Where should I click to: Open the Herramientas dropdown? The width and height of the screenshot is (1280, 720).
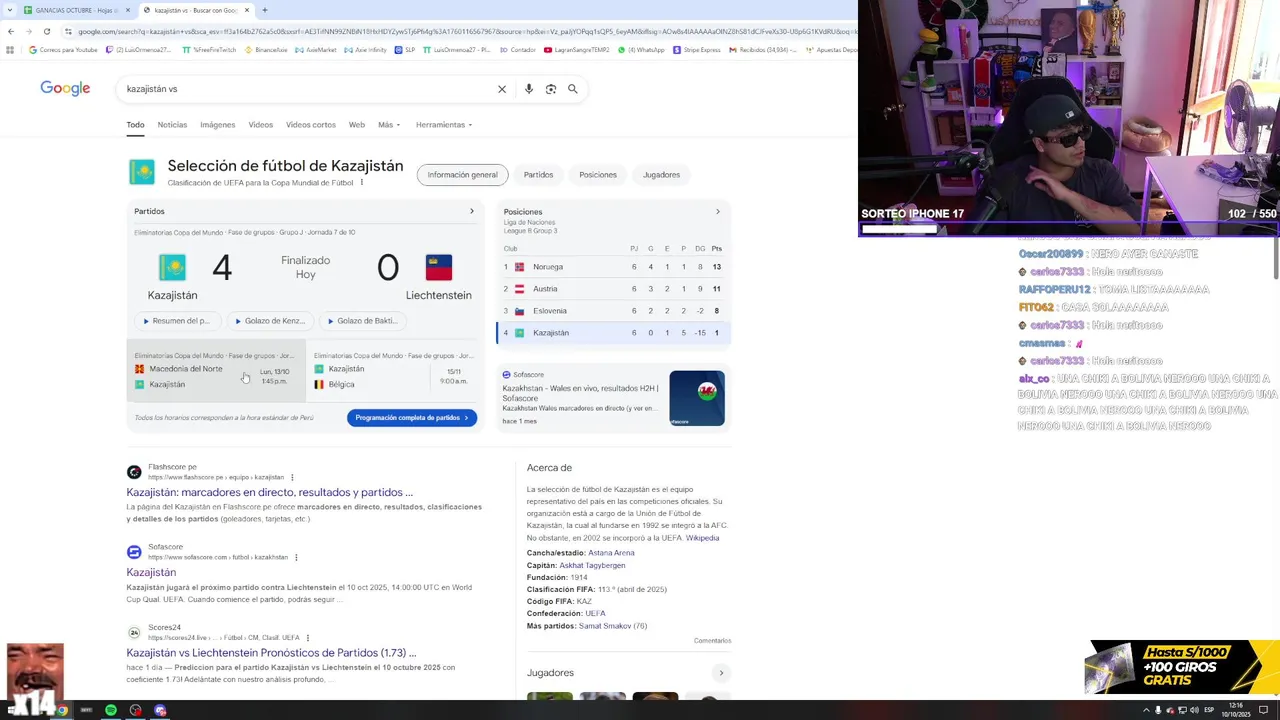(444, 125)
